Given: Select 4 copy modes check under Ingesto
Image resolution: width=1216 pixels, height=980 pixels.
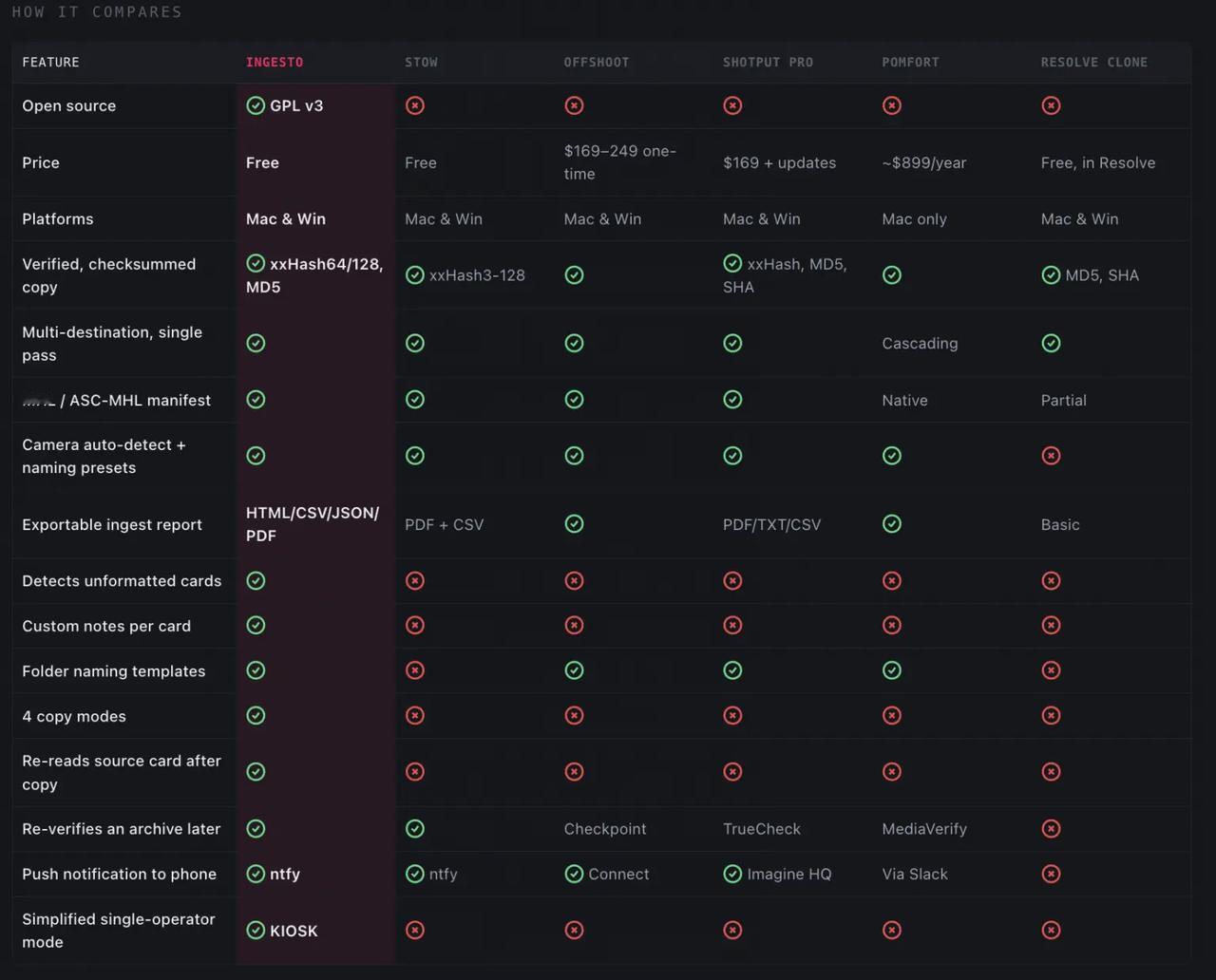Looking at the screenshot, I should 256,715.
